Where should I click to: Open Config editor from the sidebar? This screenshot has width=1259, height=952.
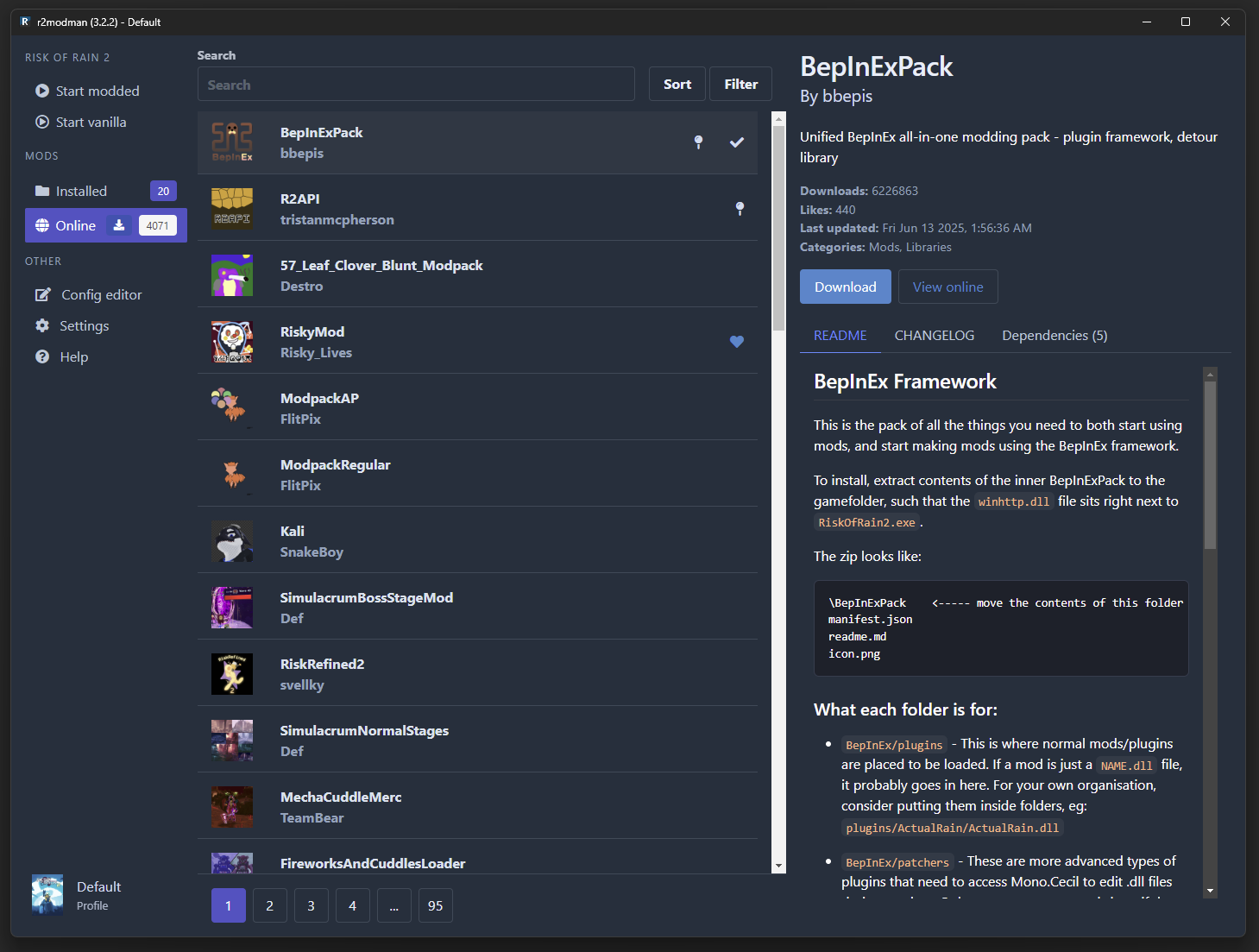pyautogui.click(x=42, y=295)
